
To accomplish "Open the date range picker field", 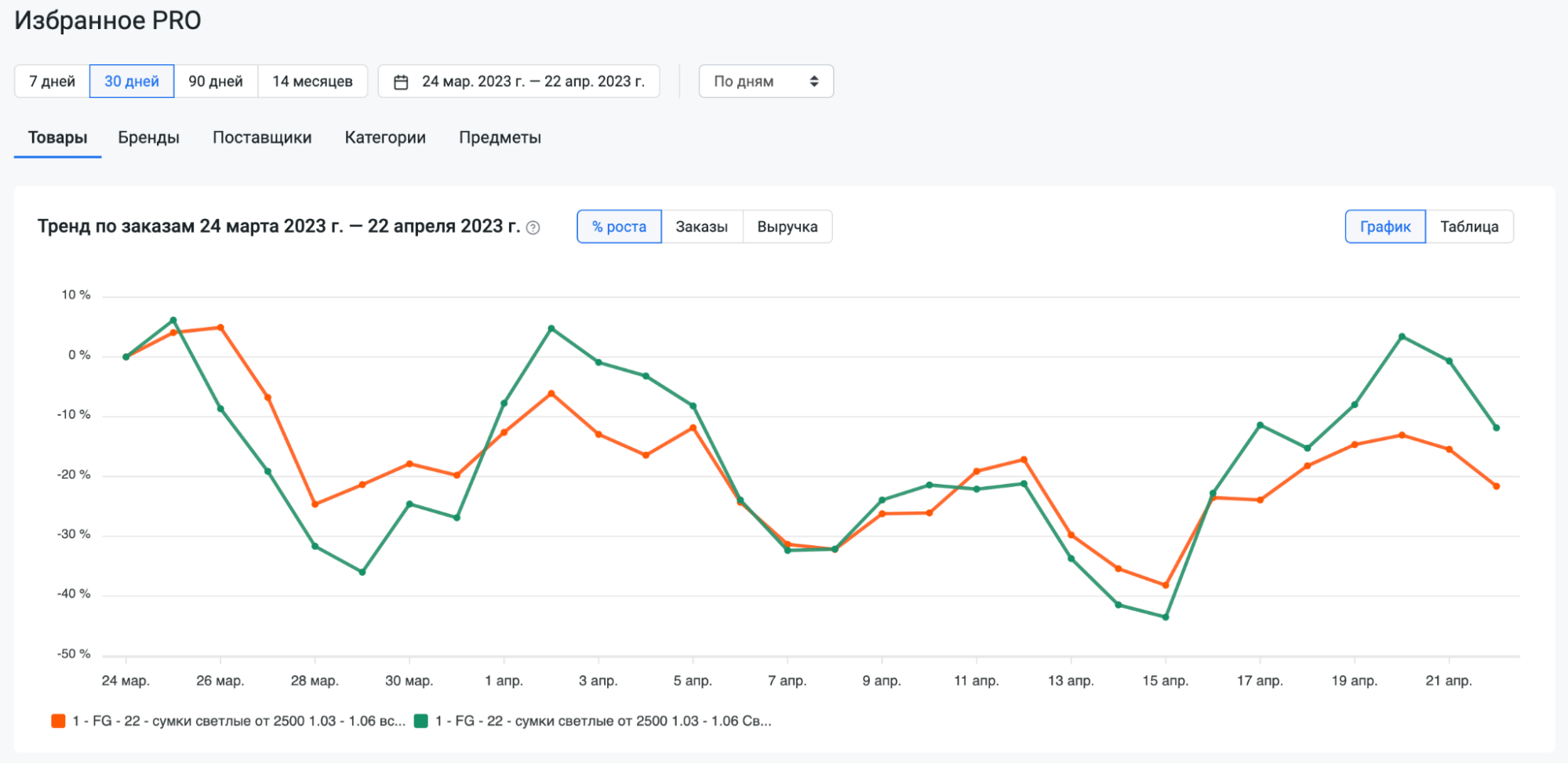I will pos(518,82).
